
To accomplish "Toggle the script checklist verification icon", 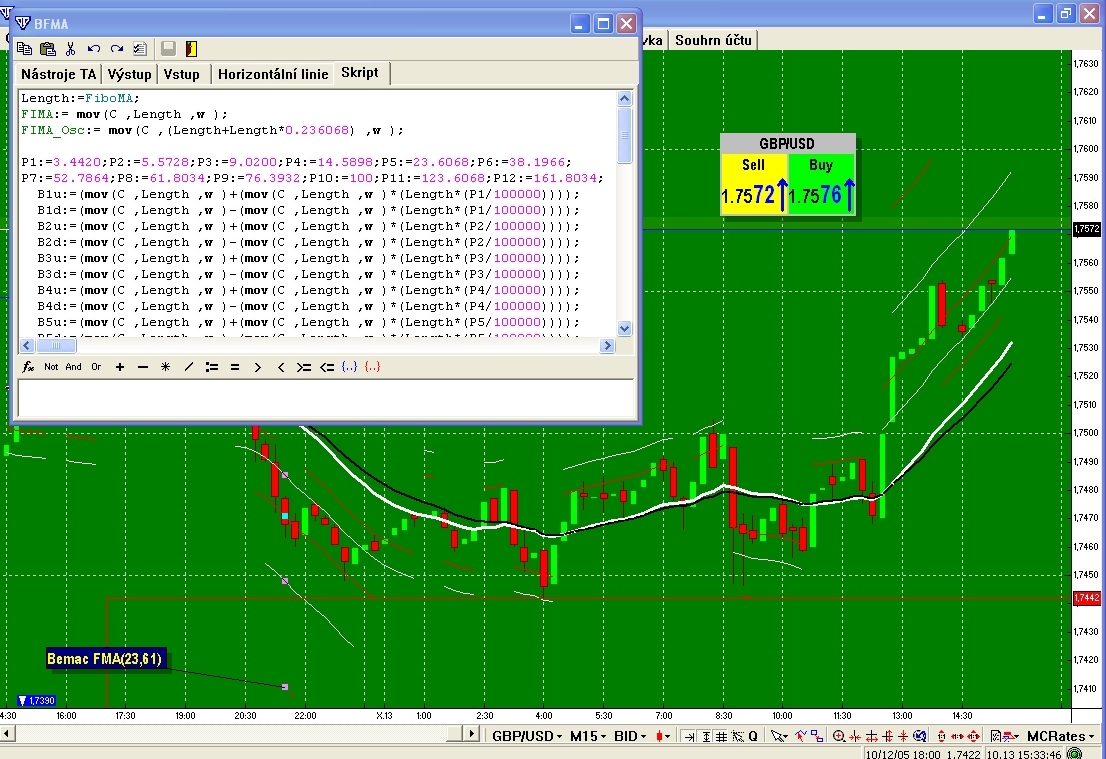I will (140, 48).
